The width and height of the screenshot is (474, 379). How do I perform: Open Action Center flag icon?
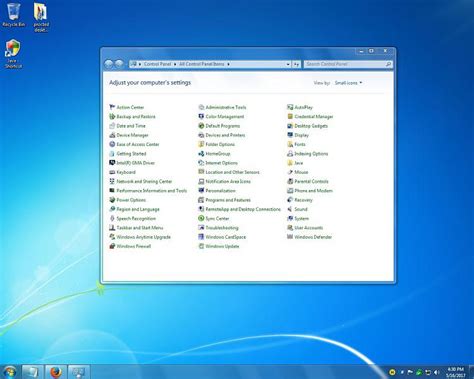(x=112, y=107)
